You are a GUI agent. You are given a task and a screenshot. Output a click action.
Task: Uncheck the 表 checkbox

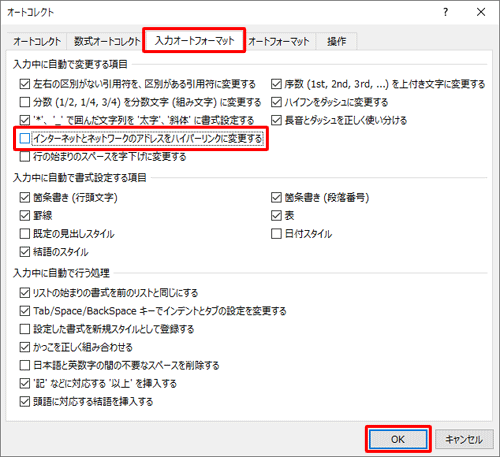coord(276,216)
